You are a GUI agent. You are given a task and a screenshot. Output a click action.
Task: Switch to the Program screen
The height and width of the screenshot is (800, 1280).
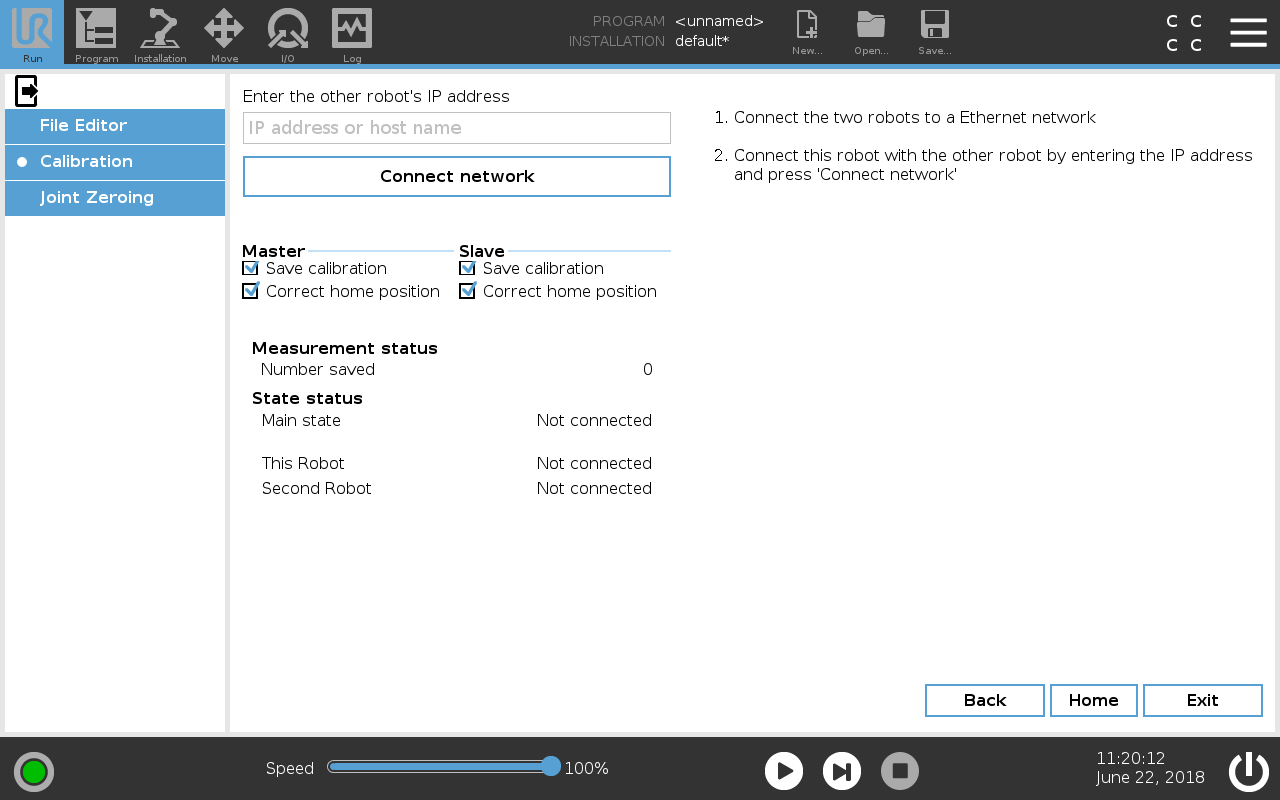coord(96,32)
